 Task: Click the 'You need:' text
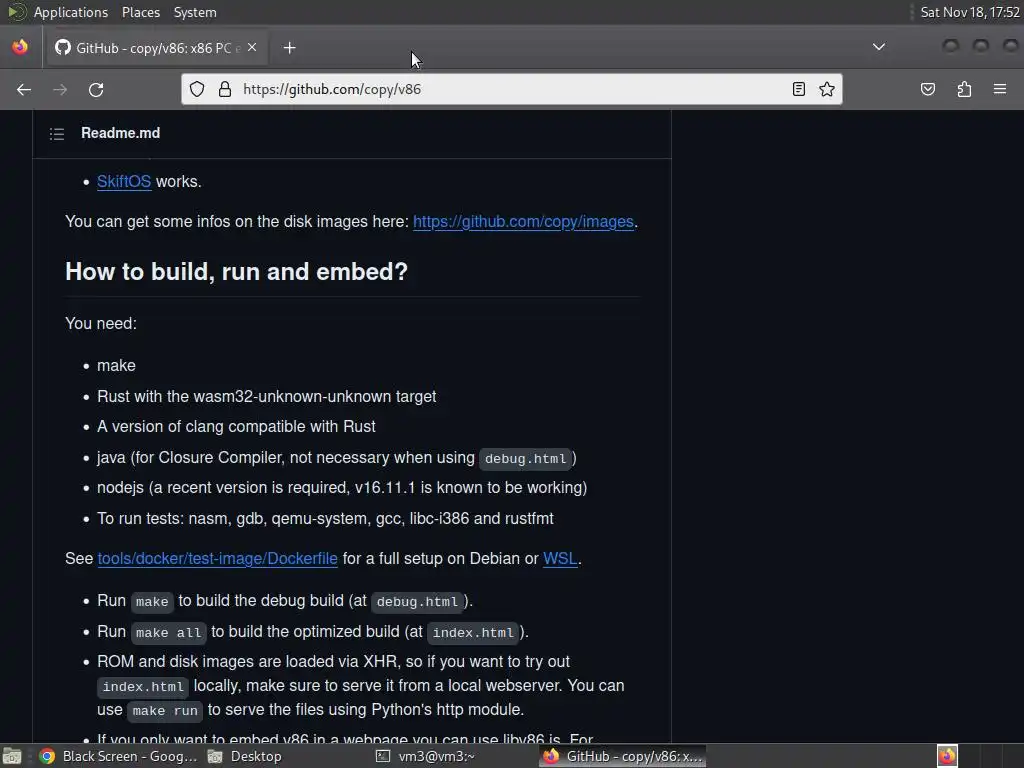click(x=101, y=323)
